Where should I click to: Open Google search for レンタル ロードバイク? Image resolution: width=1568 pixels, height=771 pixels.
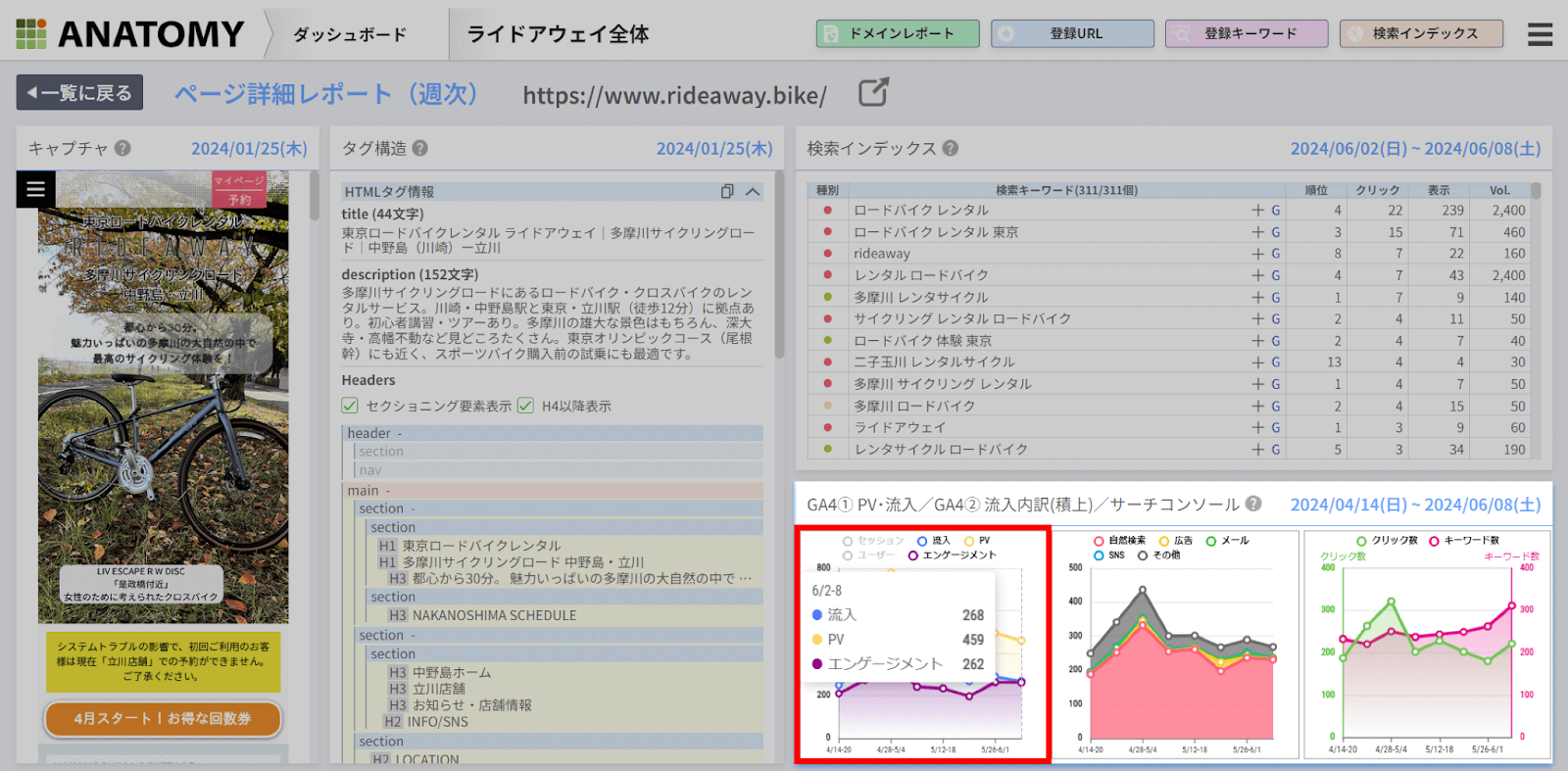[1276, 275]
